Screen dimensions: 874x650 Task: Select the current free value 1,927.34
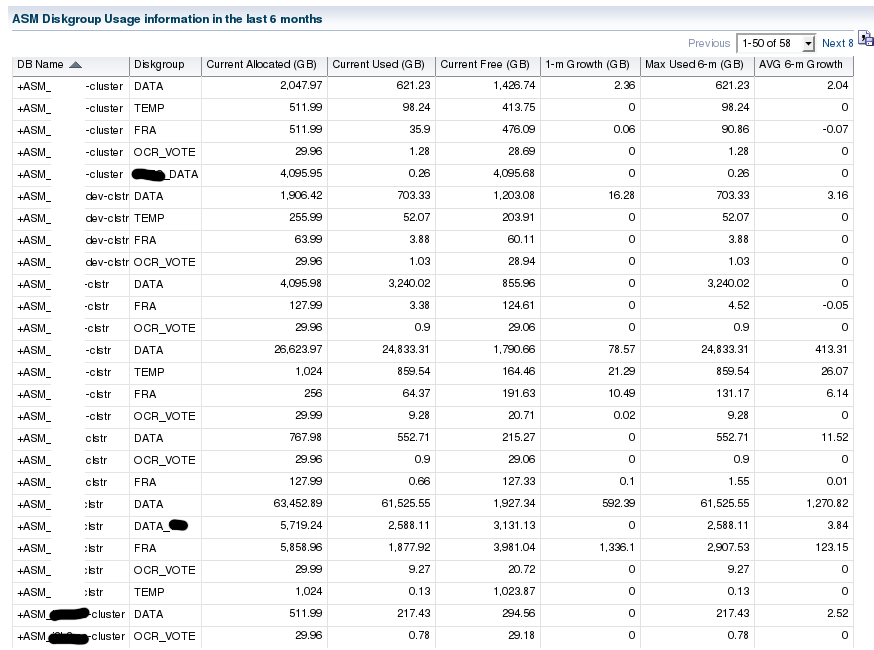[514, 503]
